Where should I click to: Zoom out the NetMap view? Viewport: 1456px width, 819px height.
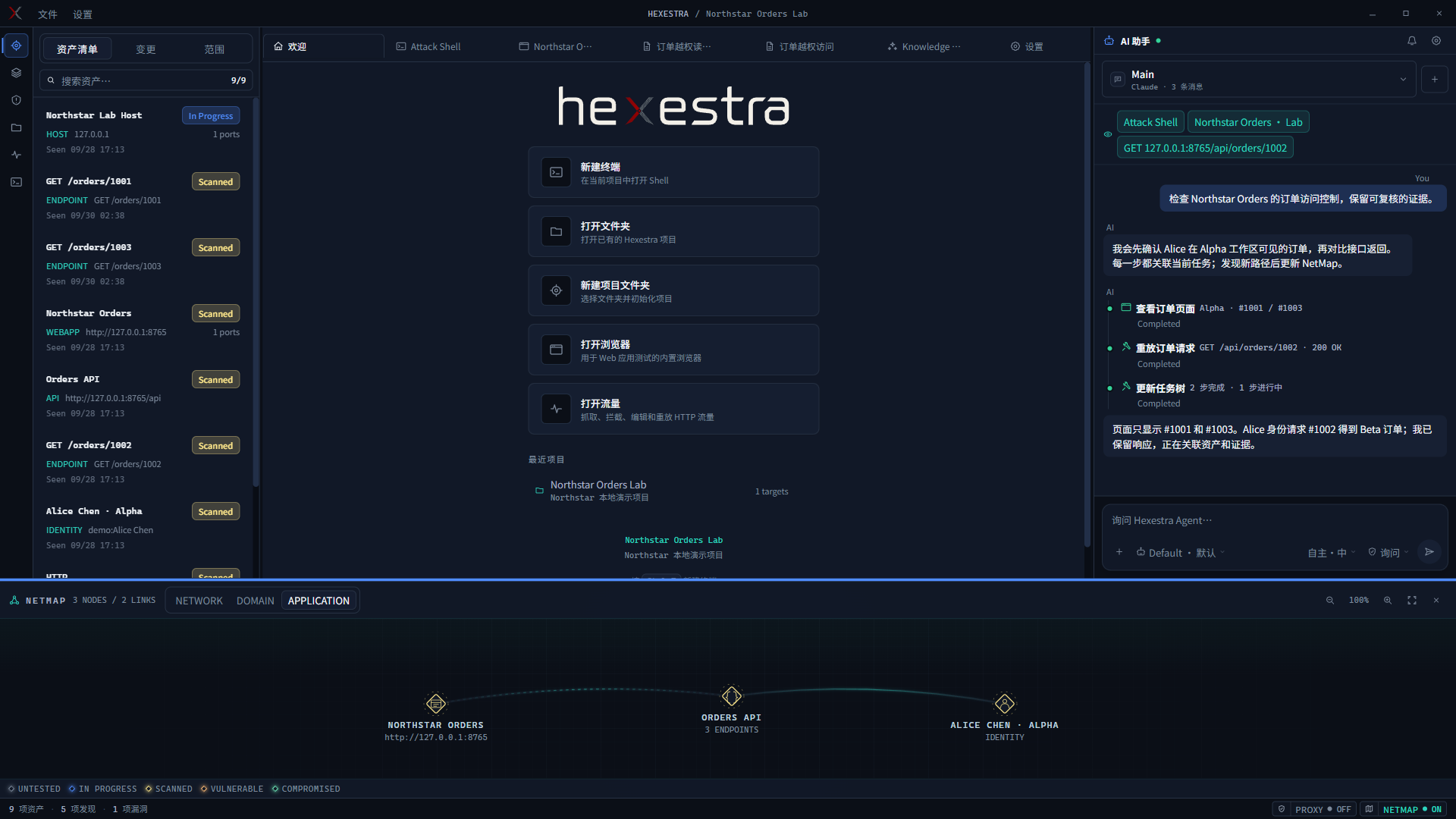1329,600
